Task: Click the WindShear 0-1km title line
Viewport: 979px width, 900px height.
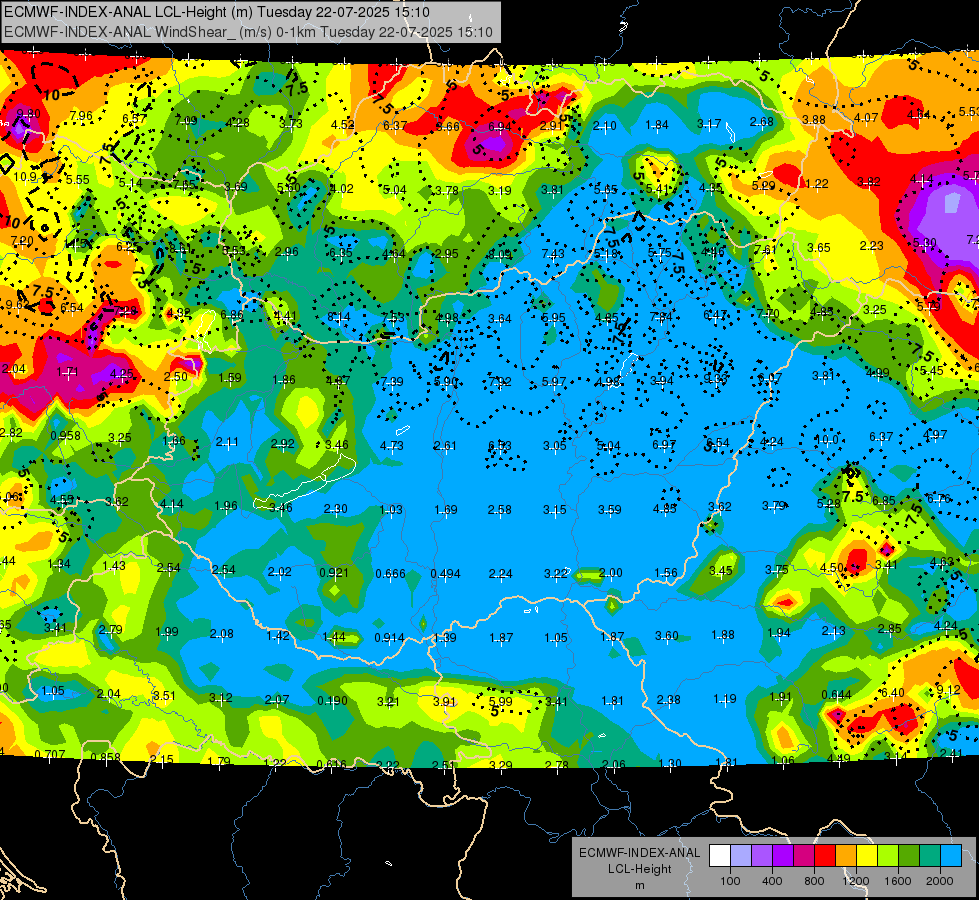Action: [248, 32]
